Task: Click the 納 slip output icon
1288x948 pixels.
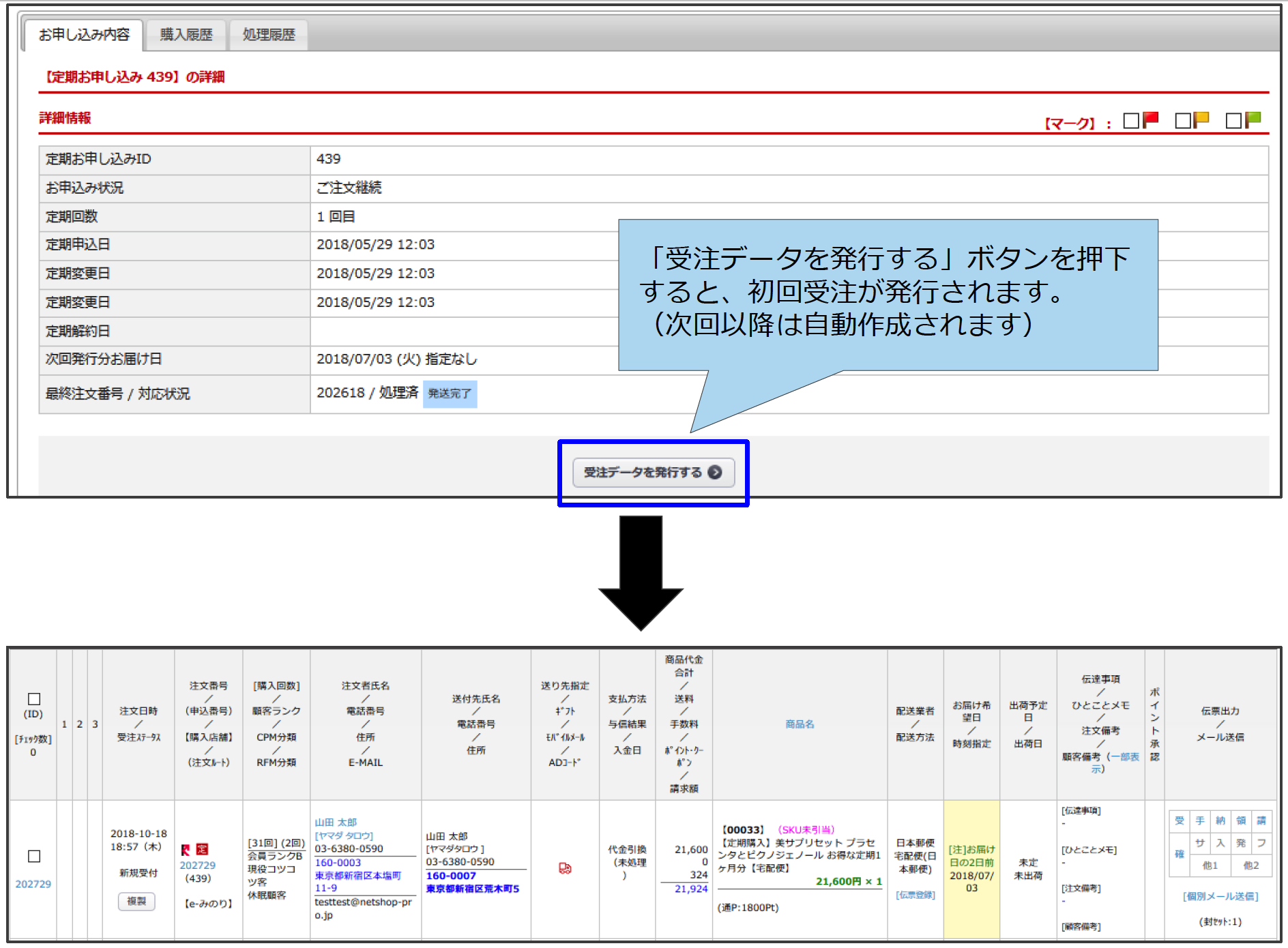Action: (1220, 821)
